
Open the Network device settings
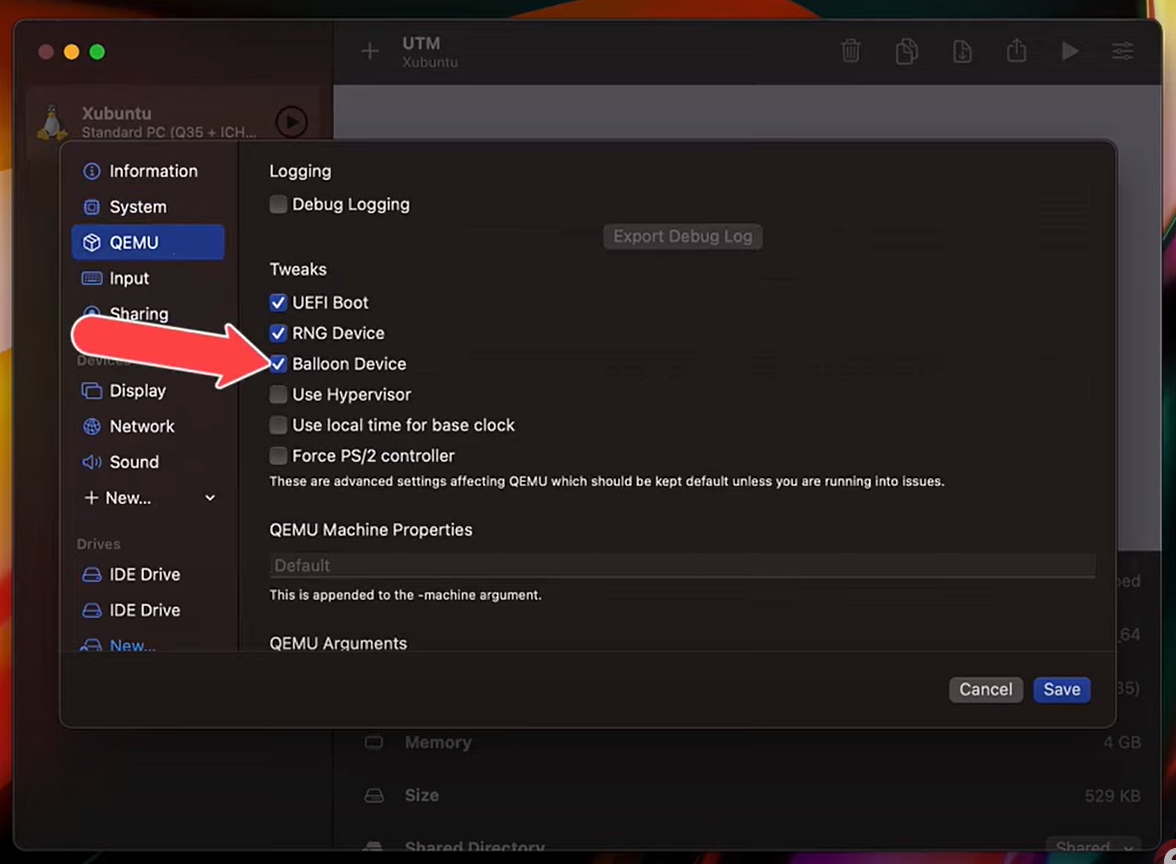pos(148,426)
